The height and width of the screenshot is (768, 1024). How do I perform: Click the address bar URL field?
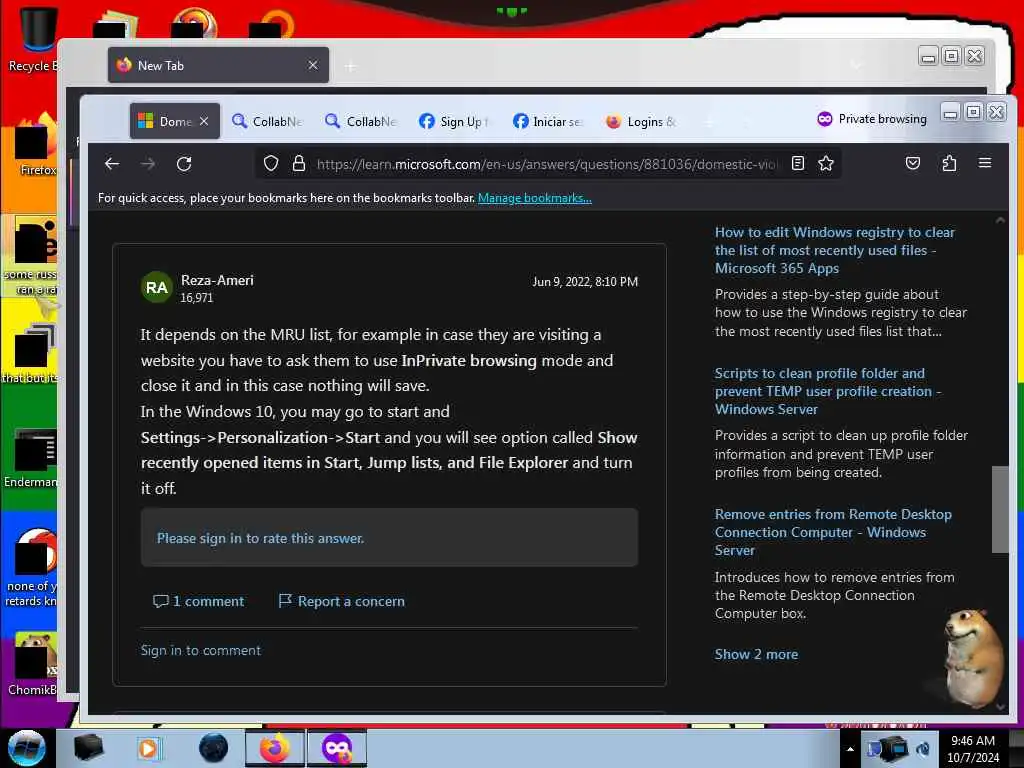(547, 164)
